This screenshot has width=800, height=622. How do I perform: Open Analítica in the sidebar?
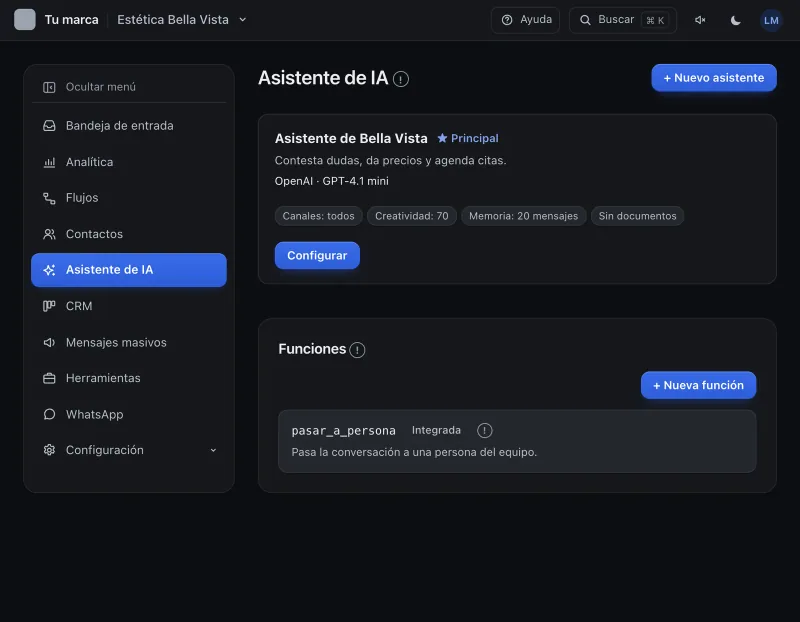click(x=129, y=162)
